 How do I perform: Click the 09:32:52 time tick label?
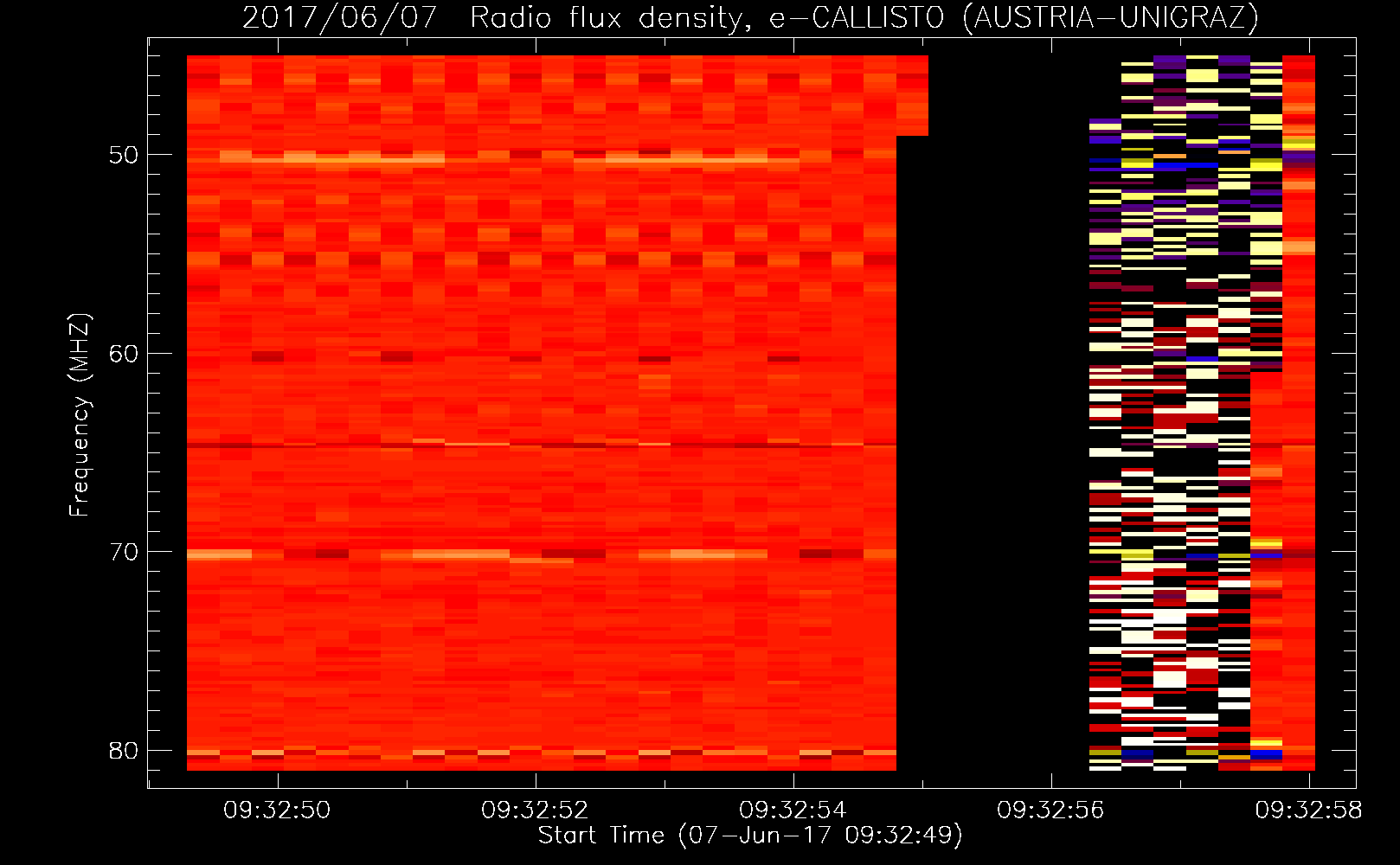tap(535, 811)
